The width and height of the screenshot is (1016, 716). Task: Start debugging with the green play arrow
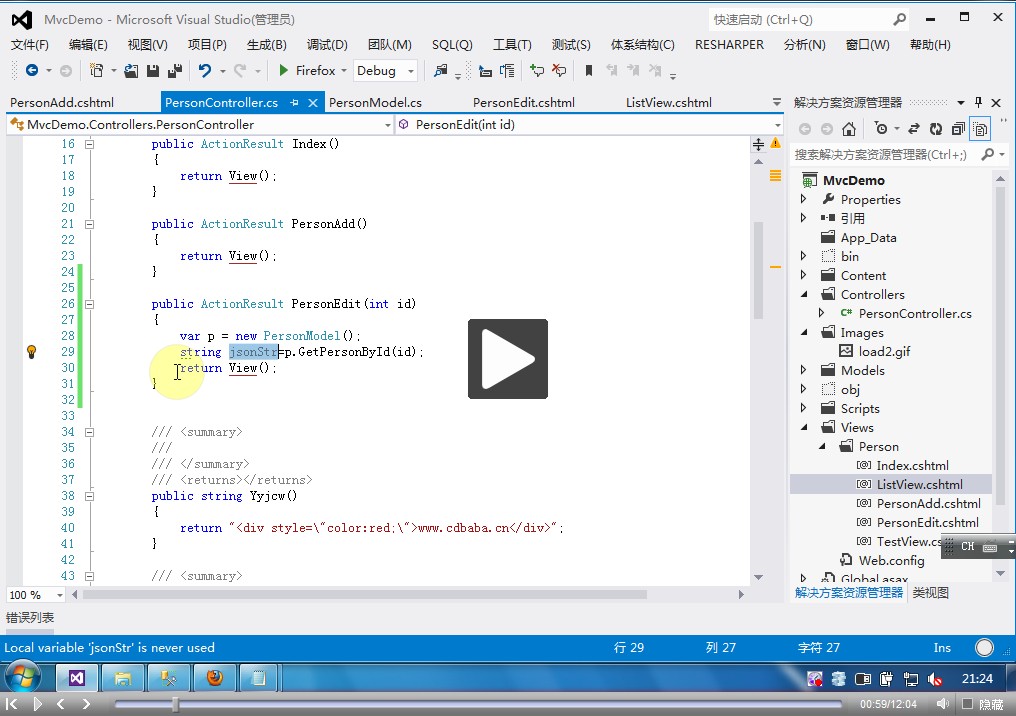coord(284,71)
